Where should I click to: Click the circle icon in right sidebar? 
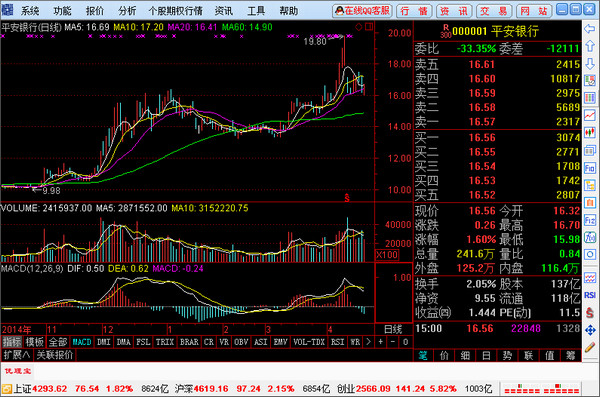(x=590, y=255)
